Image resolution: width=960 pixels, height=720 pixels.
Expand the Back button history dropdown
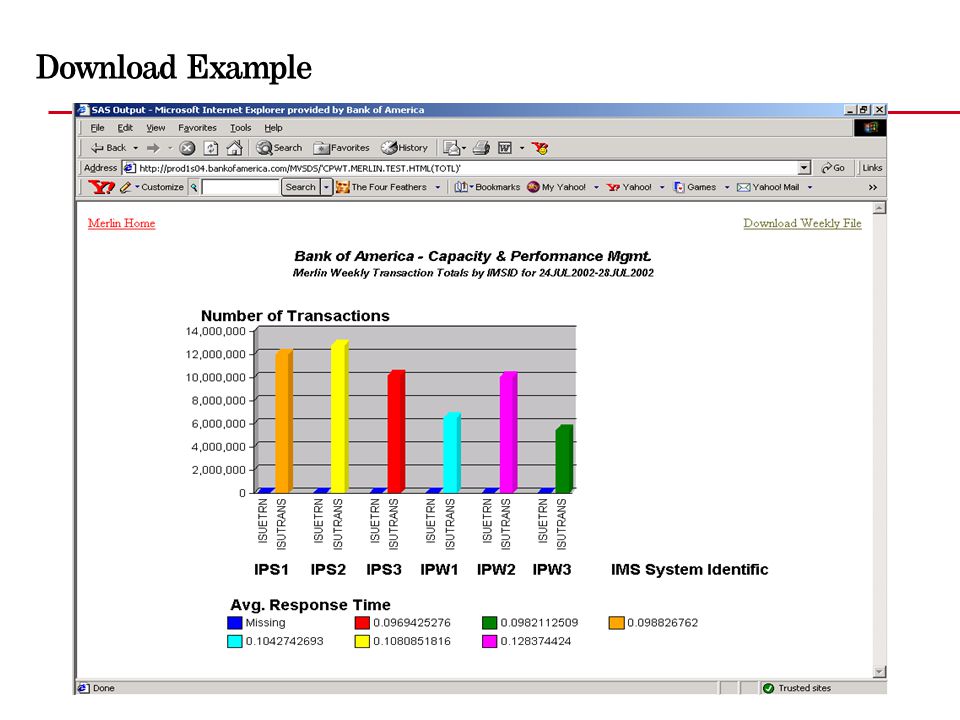pyautogui.click(x=136, y=148)
